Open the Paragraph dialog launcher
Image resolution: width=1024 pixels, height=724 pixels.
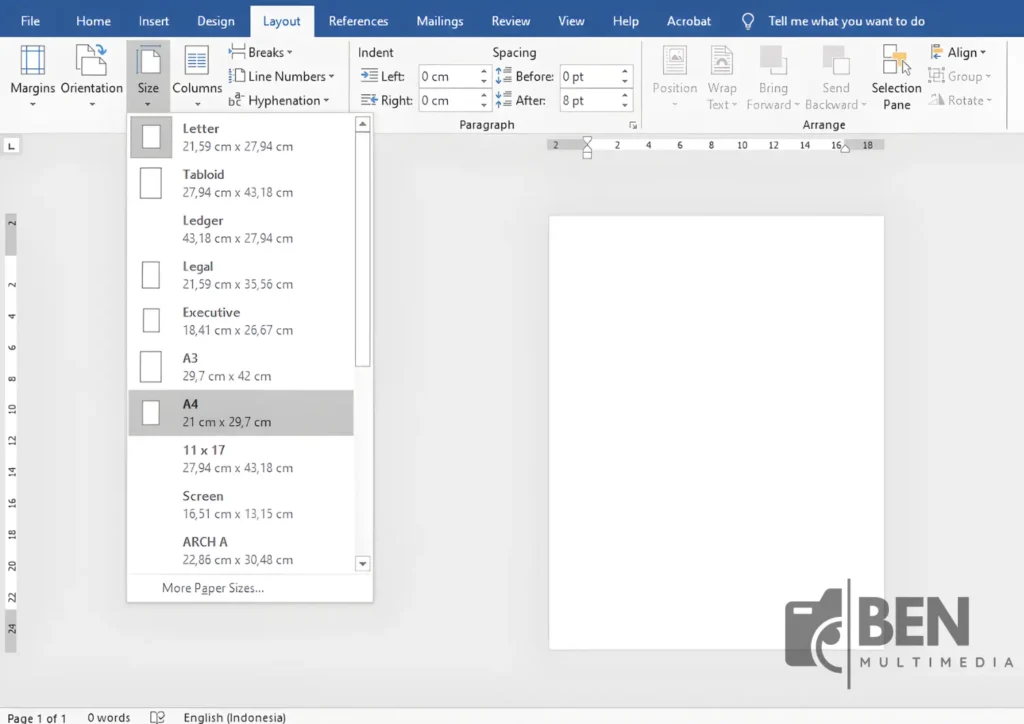click(633, 125)
